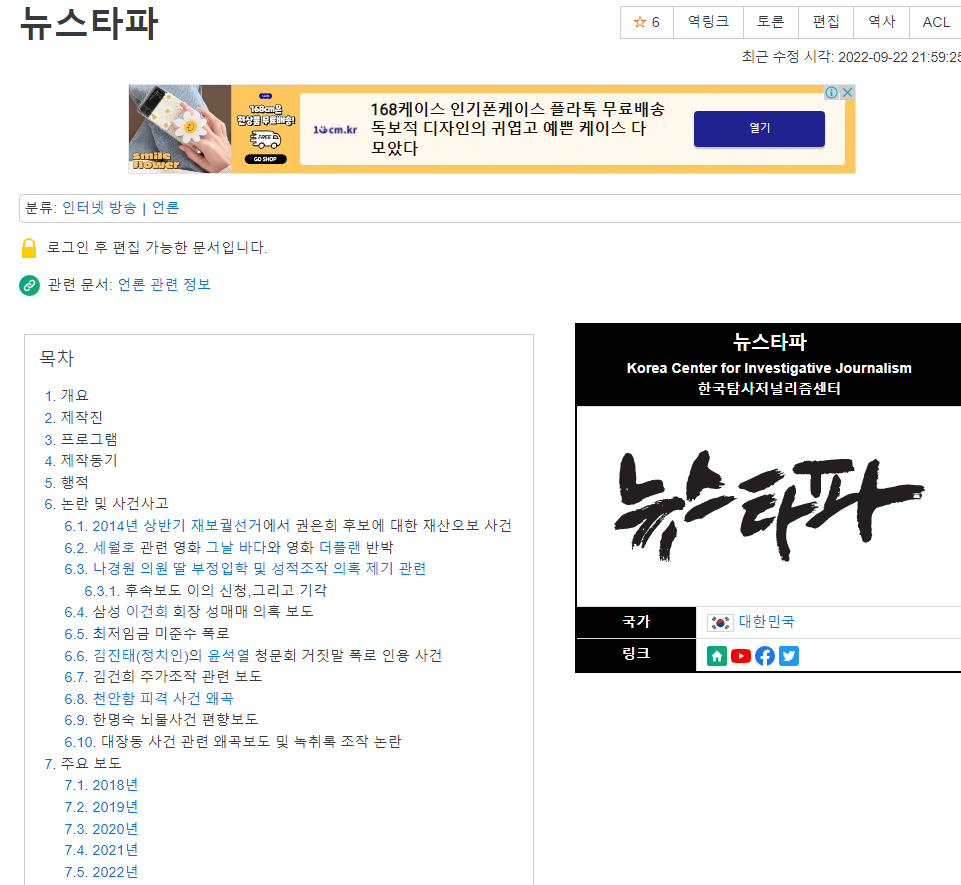Open the 더플랜 film link
The width and height of the screenshot is (961, 885).
(x=340, y=547)
